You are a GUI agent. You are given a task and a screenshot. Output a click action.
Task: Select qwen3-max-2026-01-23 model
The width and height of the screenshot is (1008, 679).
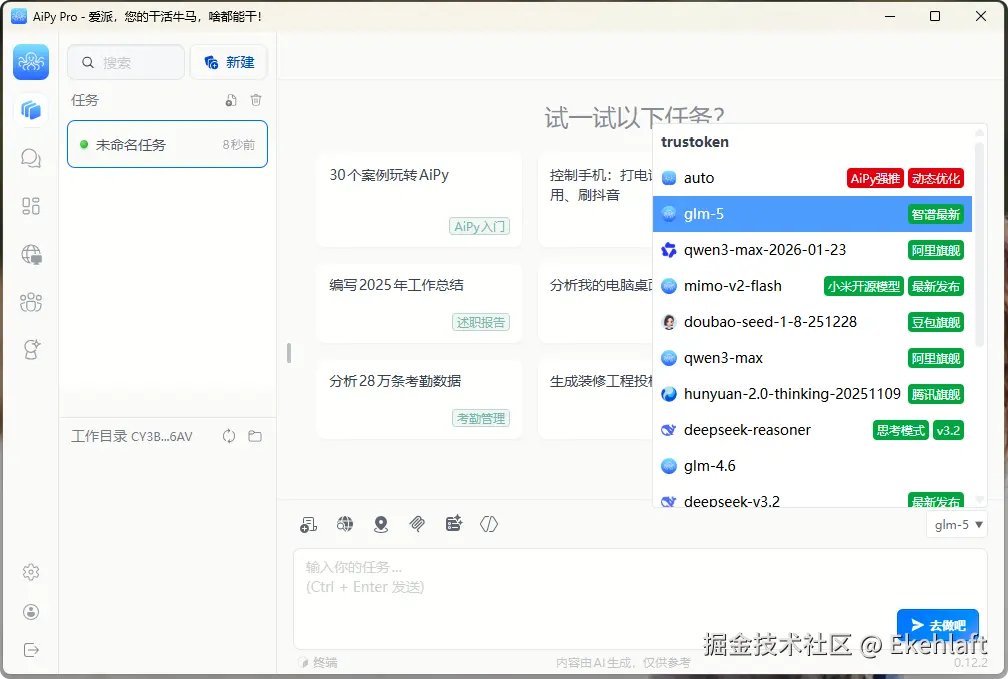813,250
